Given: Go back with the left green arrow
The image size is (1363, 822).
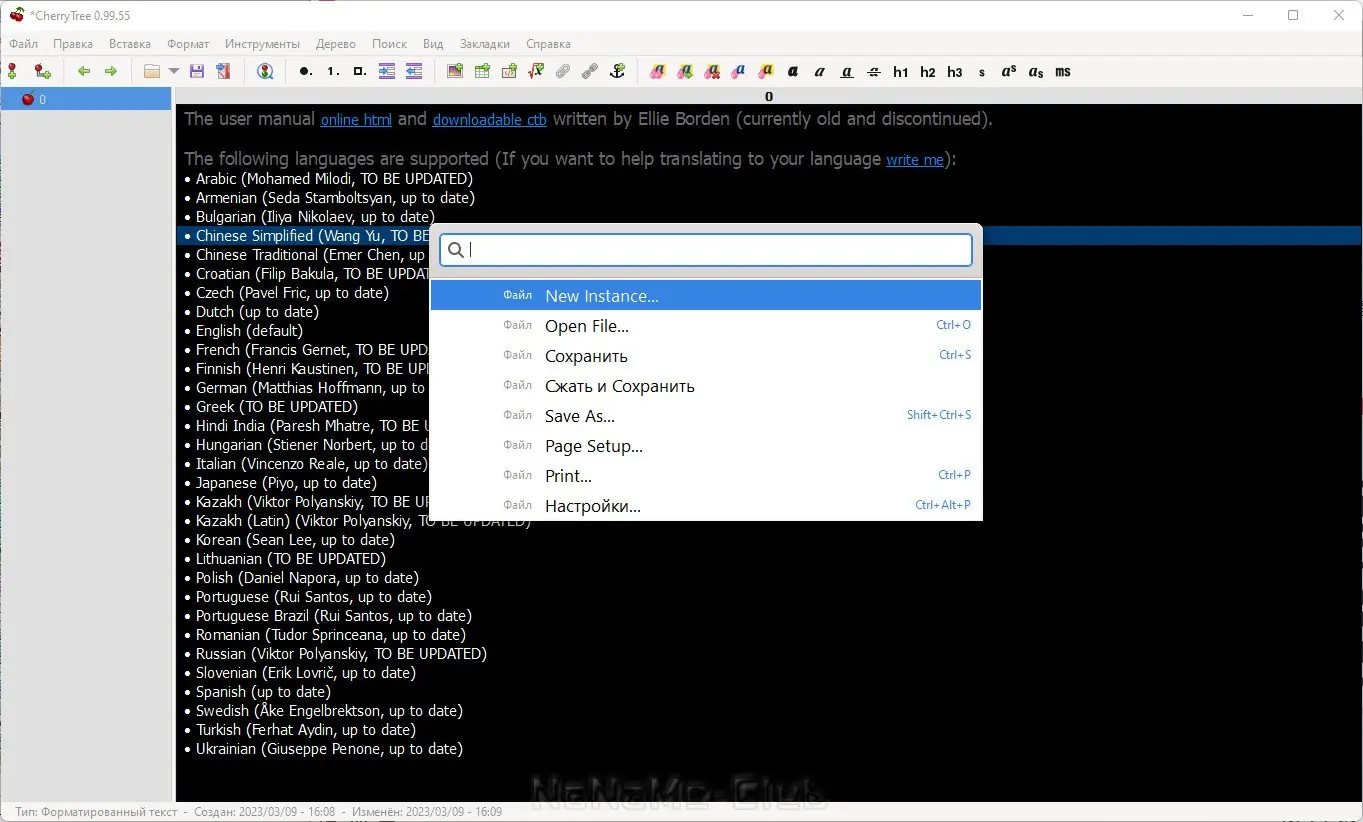Looking at the screenshot, I should click(x=84, y=72).
